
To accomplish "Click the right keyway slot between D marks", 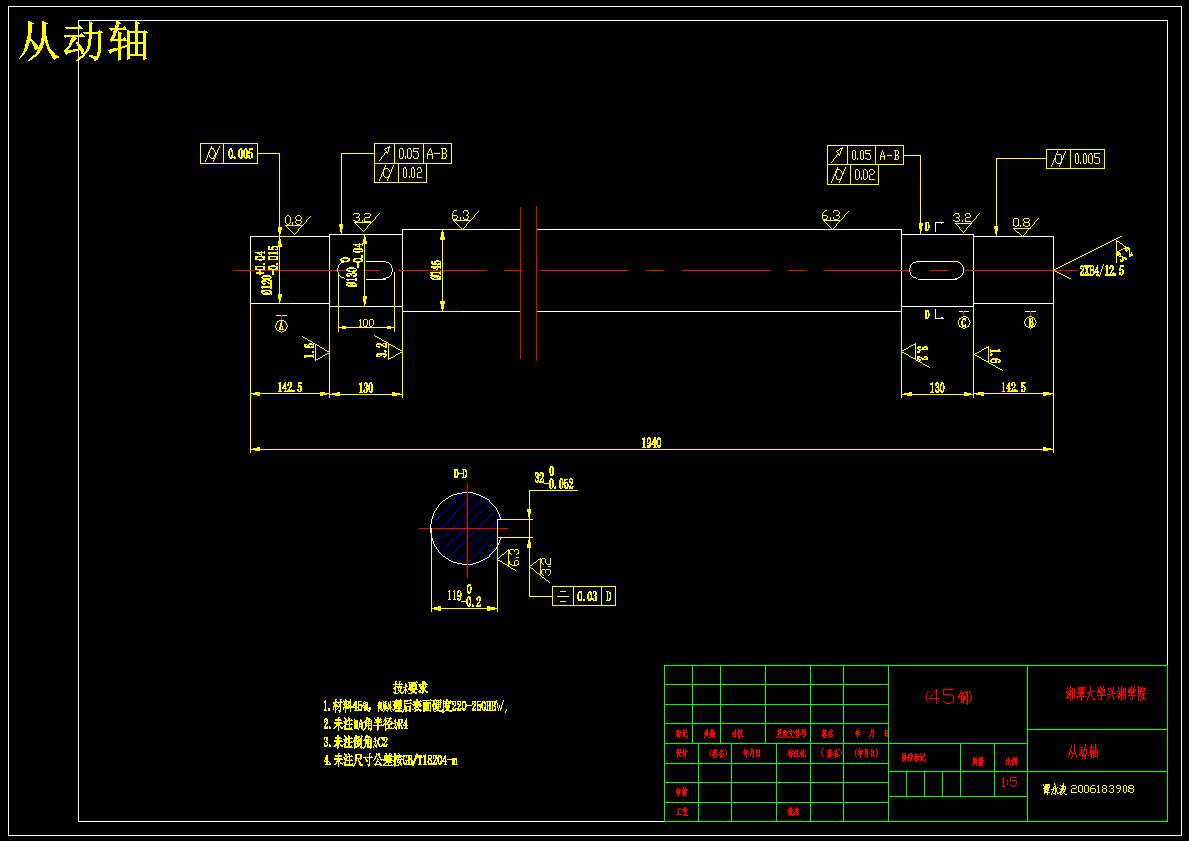I will [x=936, y=270].
